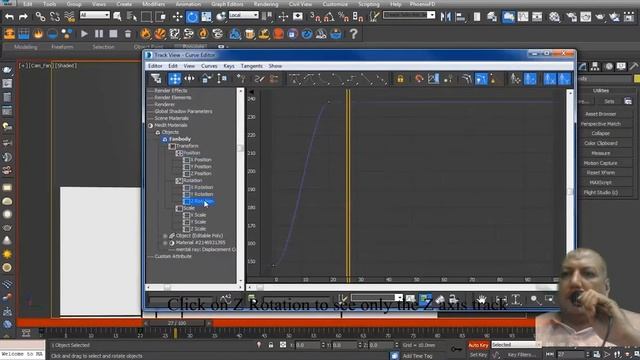
Task: Collapse the Rotation node expander
Action: (179, 180)
